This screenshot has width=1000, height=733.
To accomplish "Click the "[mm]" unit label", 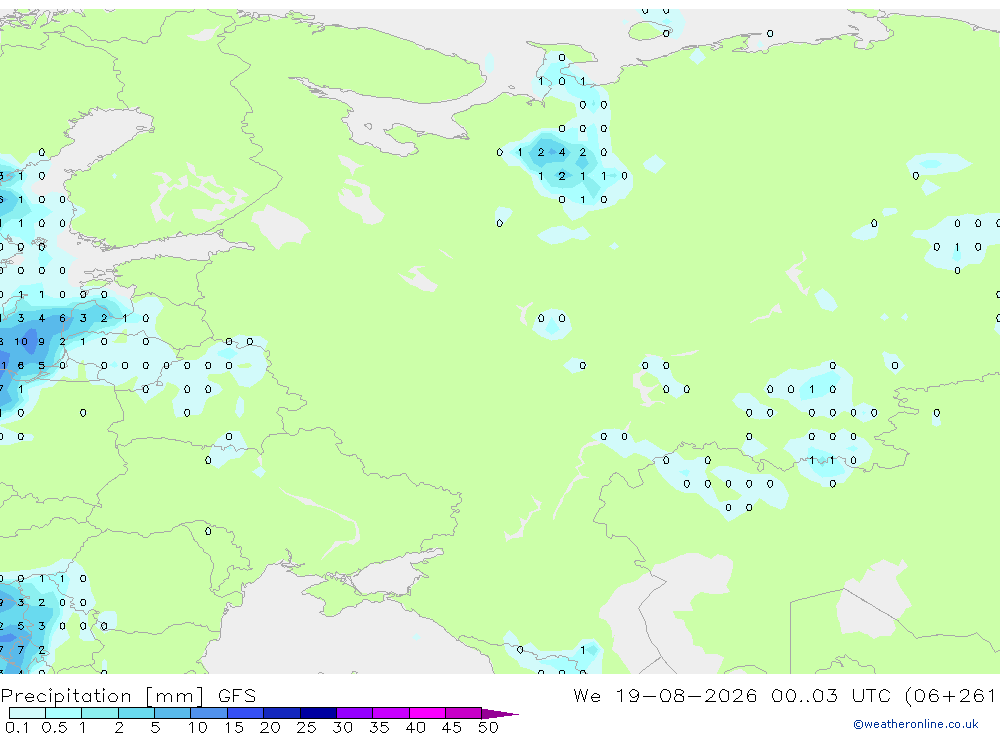I will tap(174, 696).
